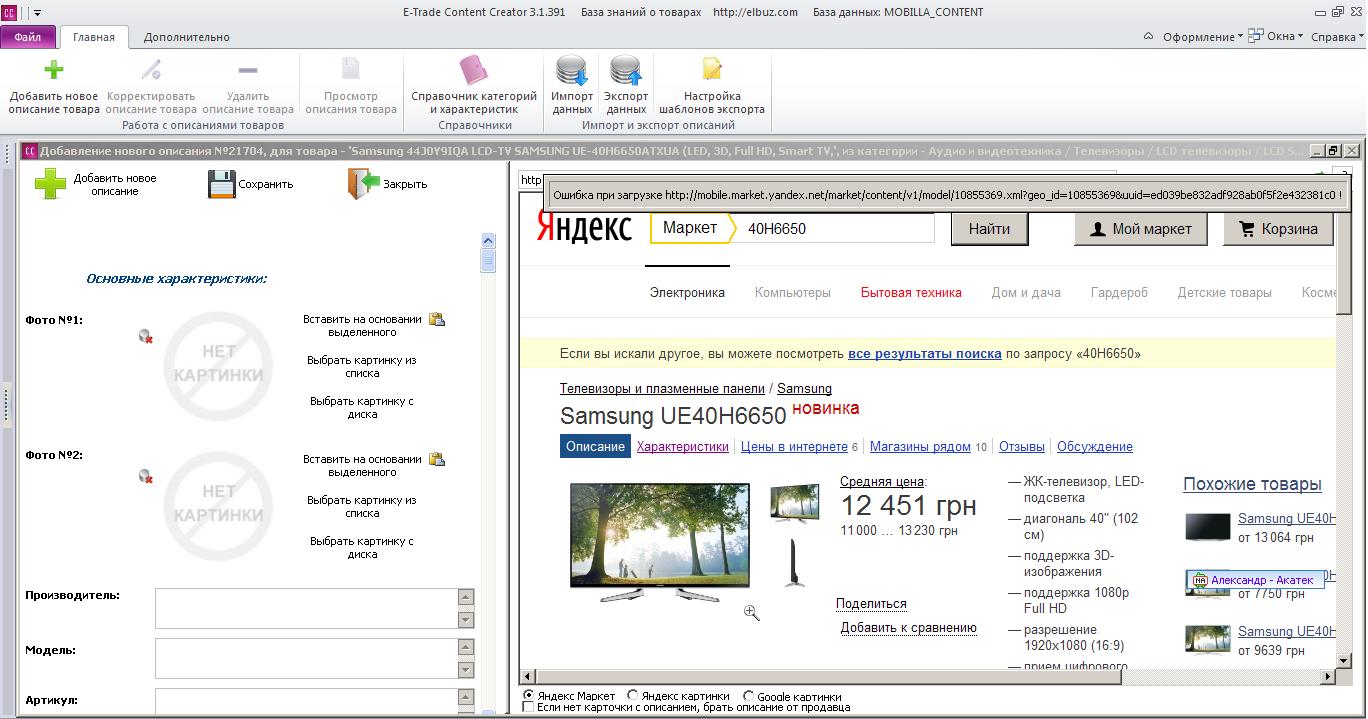
Task: Click delete image icon for Фото №2
Action: 146,476
